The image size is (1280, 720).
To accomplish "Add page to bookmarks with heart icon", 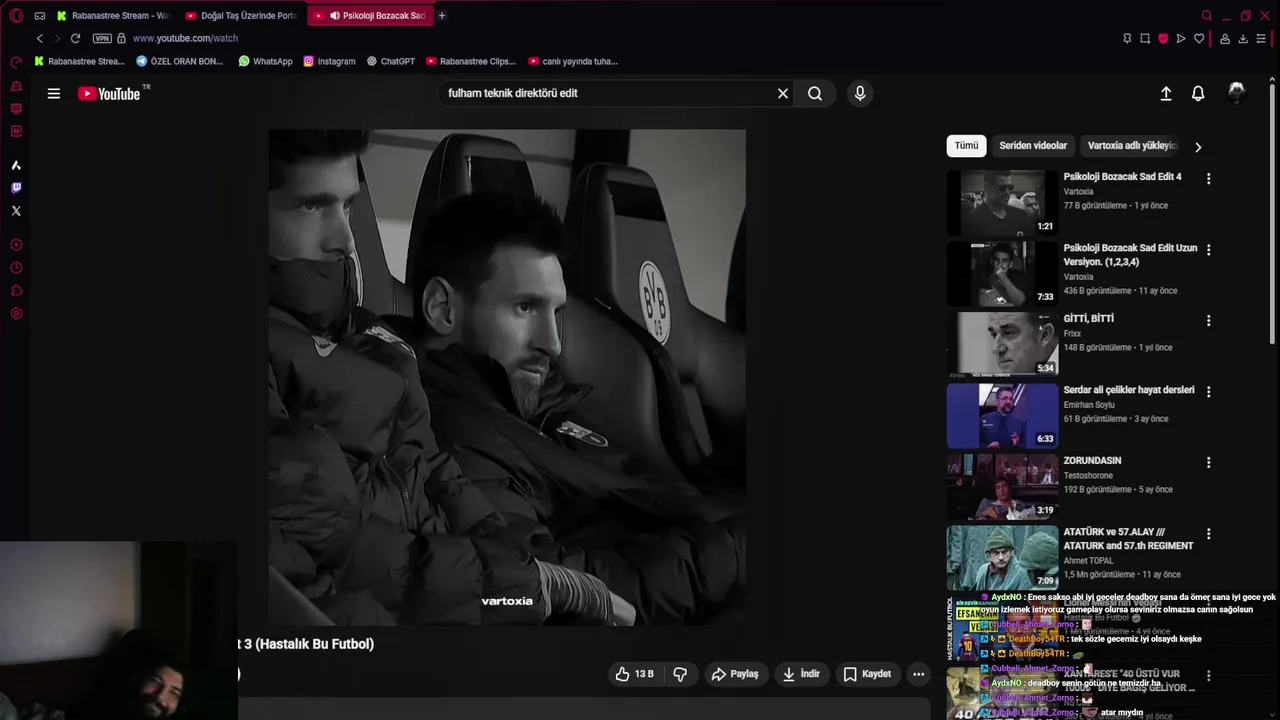I will pyautogui.click(x=1199, y=38).
